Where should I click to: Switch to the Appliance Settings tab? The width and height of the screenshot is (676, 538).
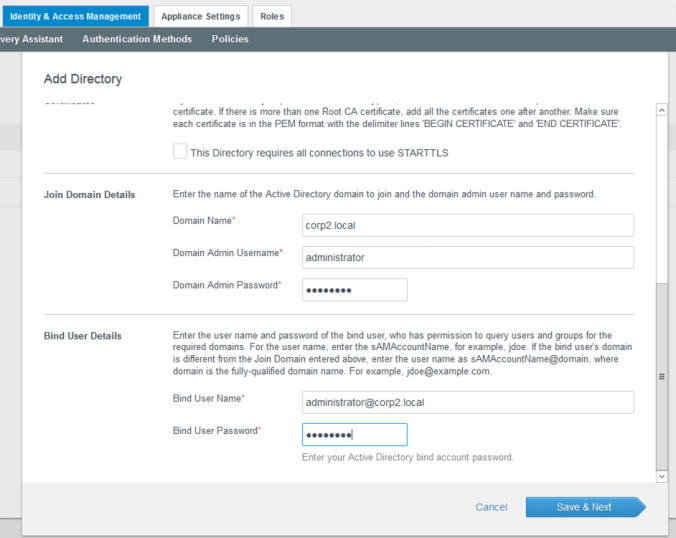click(201, 16)
